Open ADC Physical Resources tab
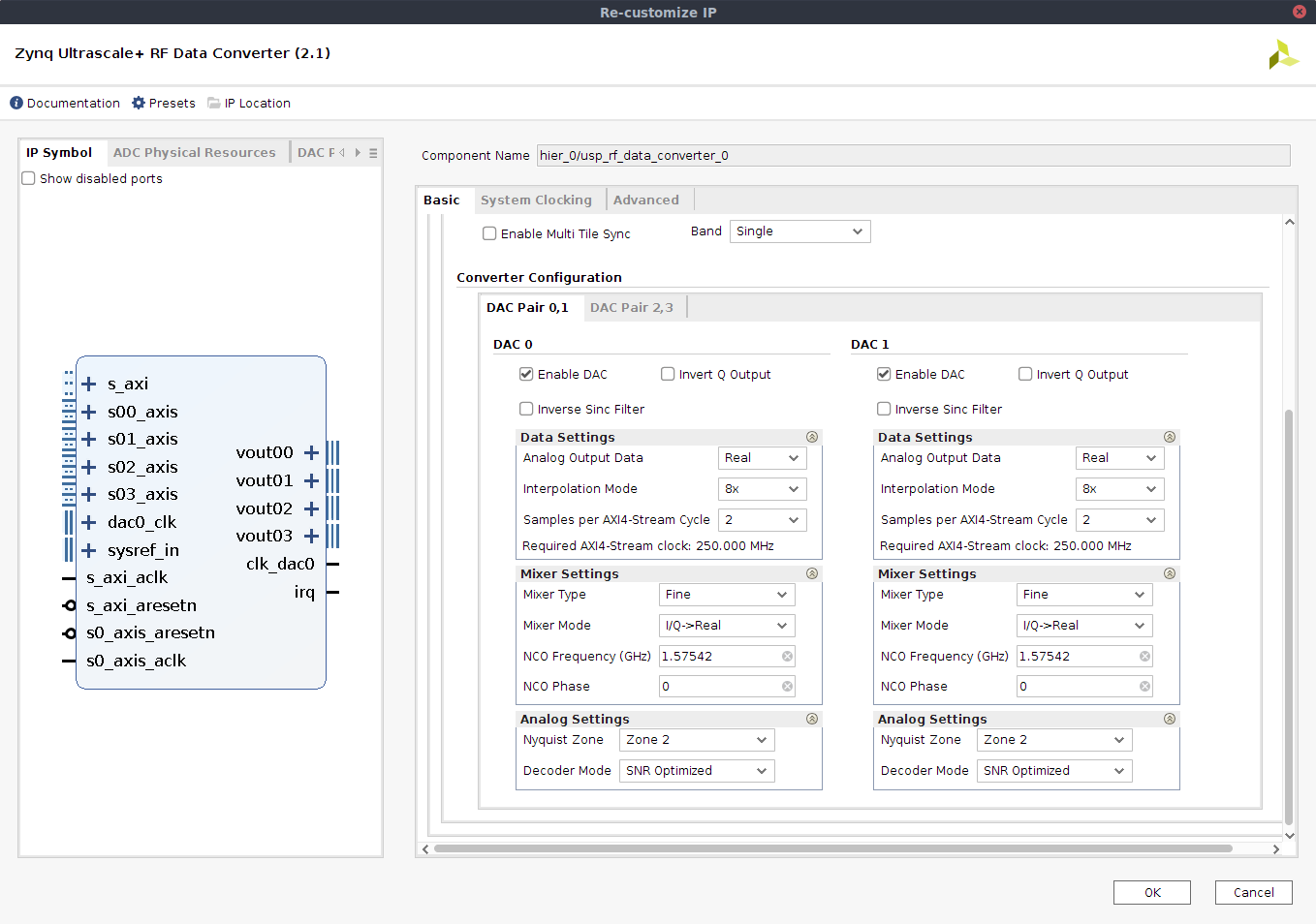The image size is (1316, 924). coord(195,152)
